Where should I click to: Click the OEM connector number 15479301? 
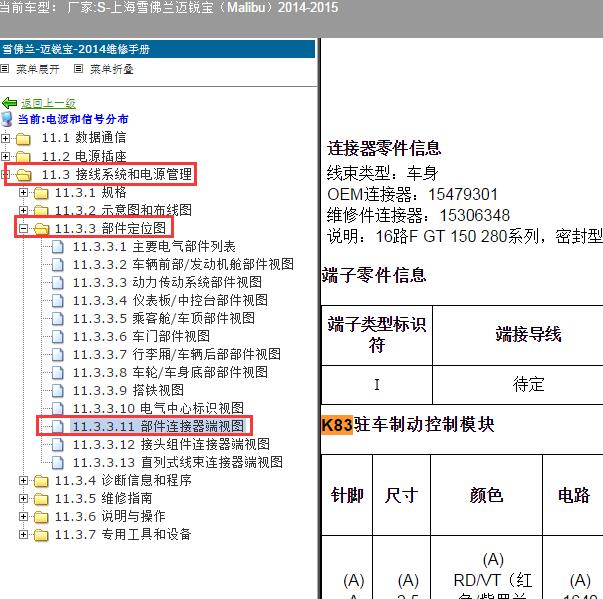coord(463,195)
